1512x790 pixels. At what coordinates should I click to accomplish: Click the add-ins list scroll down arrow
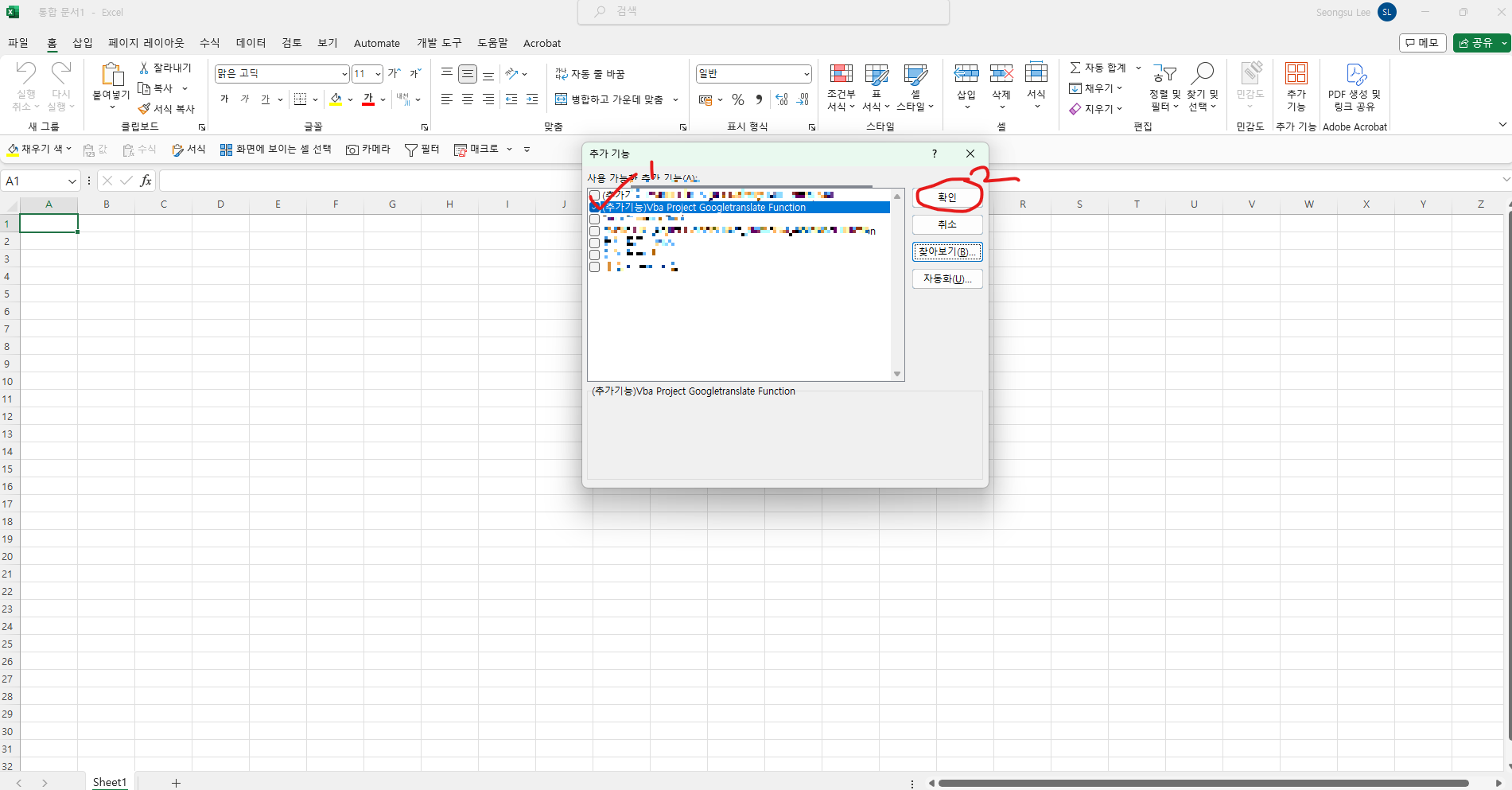pos(897,374)
